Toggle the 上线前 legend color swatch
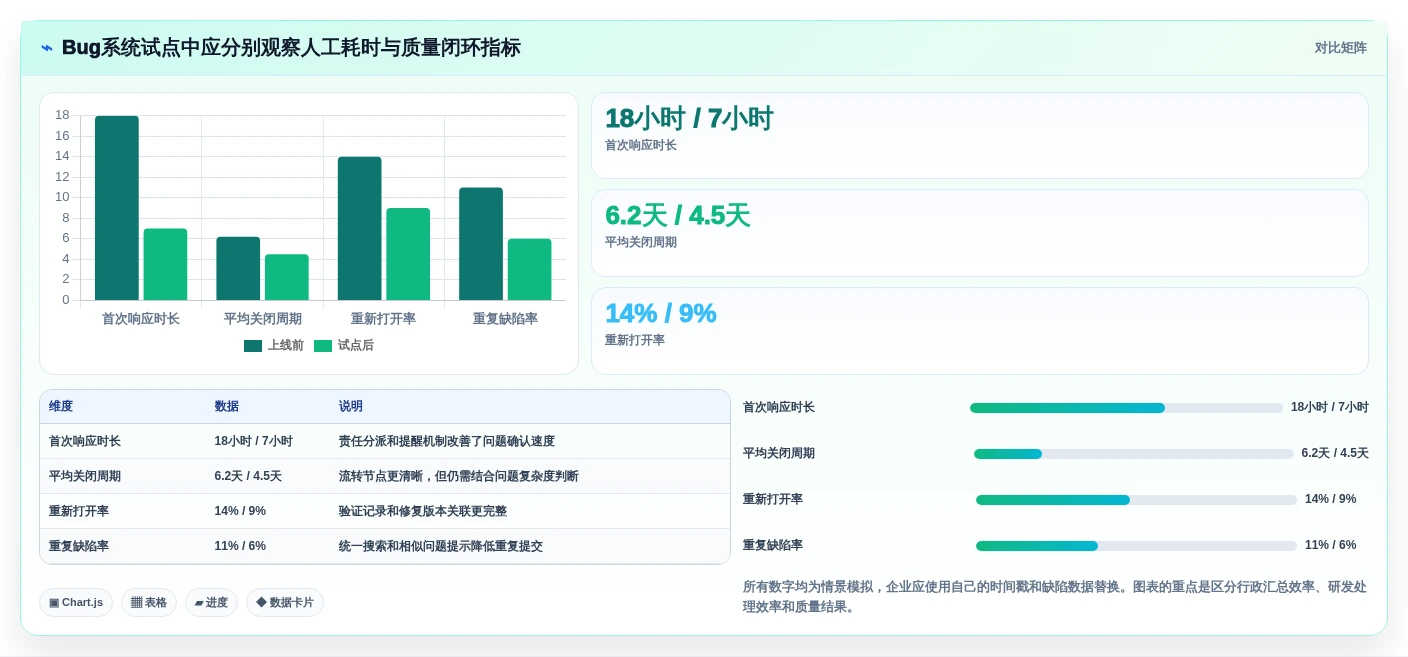The height and width of the screenshot is (657, 1408). 253,346
